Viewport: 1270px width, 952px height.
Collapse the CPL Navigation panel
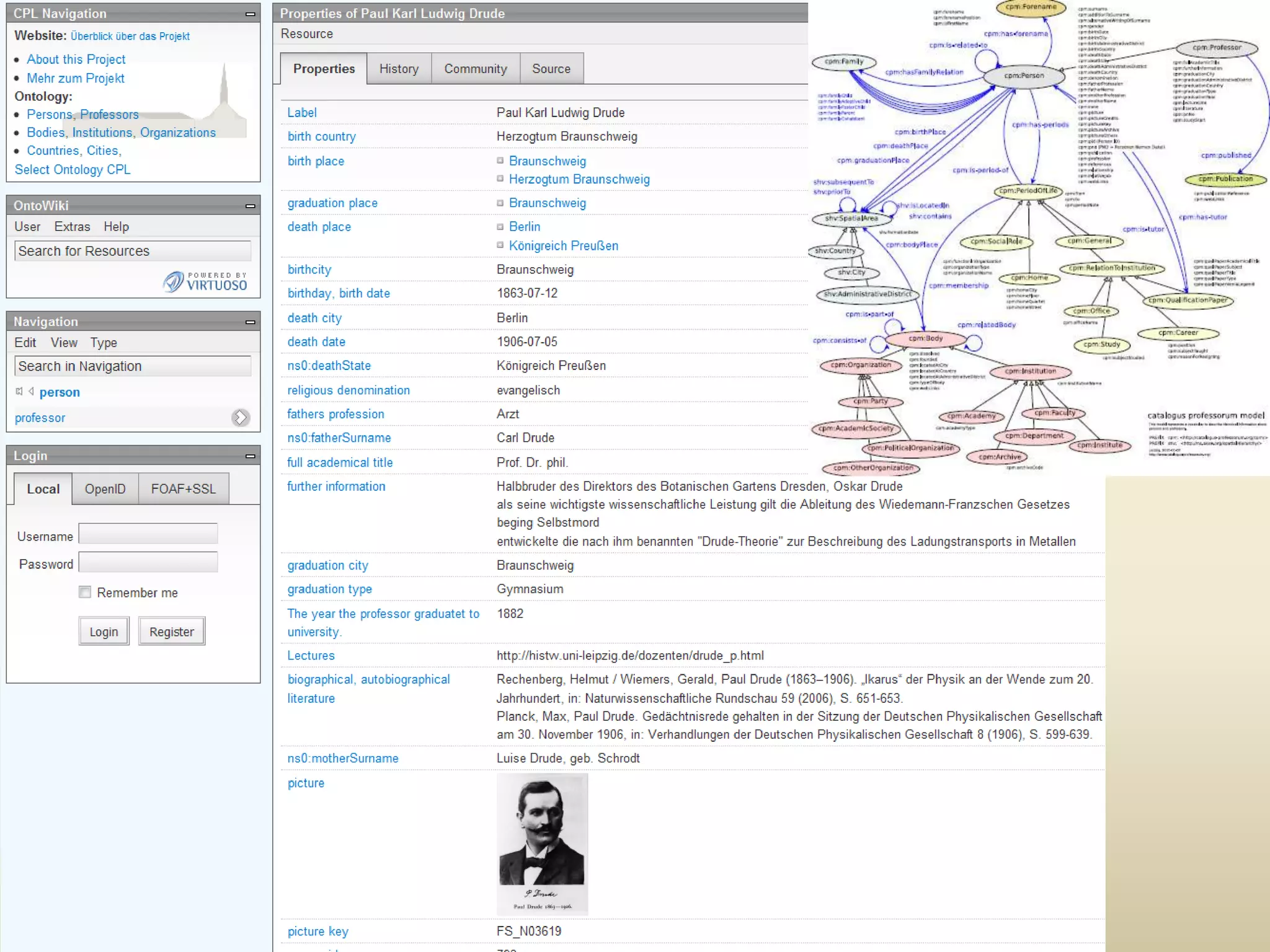click(250, 14)
